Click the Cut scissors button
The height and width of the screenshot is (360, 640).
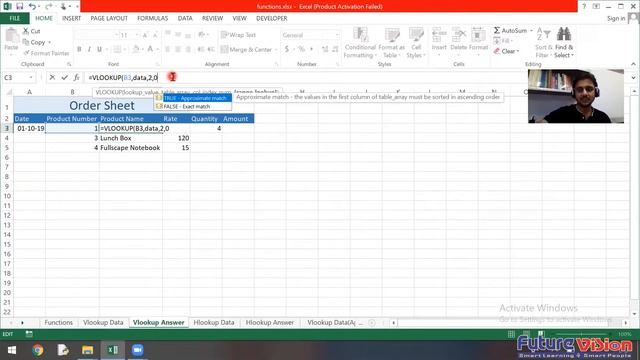(x=31, y=31)
